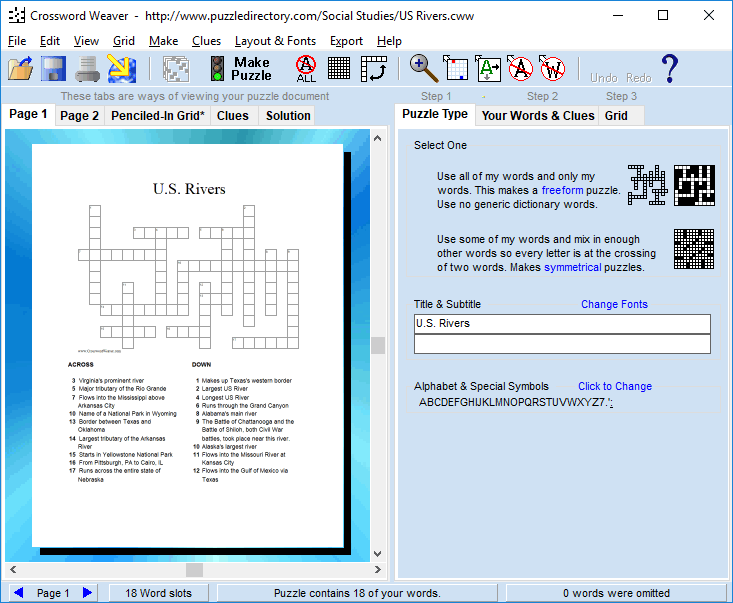Click the empty subtitle text field
This screenshot has height=603, width=733.
coord(562,344)
